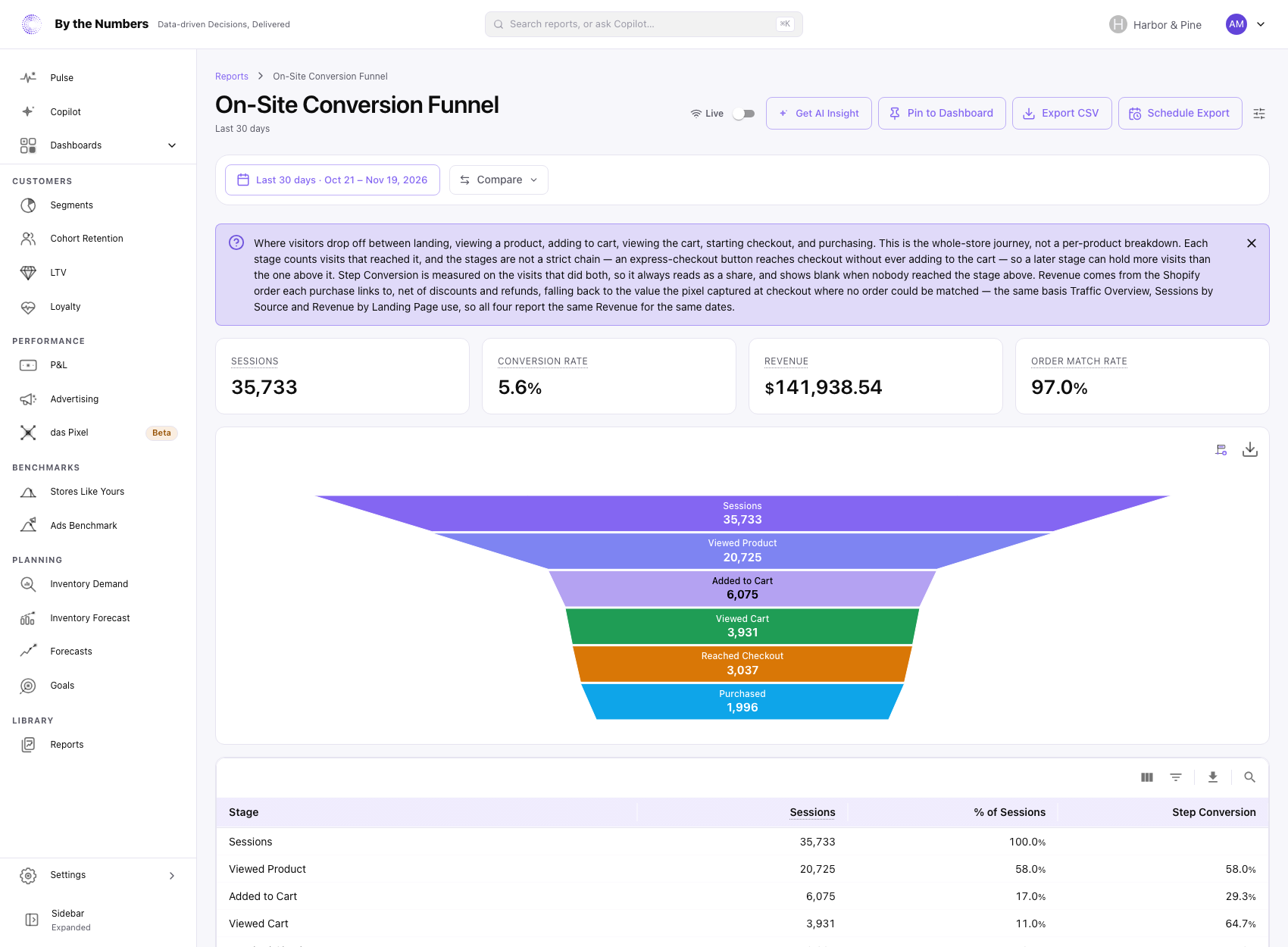This screenshot has height=947, width=1288.
Task: Open the Goals target icon
Action: click(x=28, y=686)
